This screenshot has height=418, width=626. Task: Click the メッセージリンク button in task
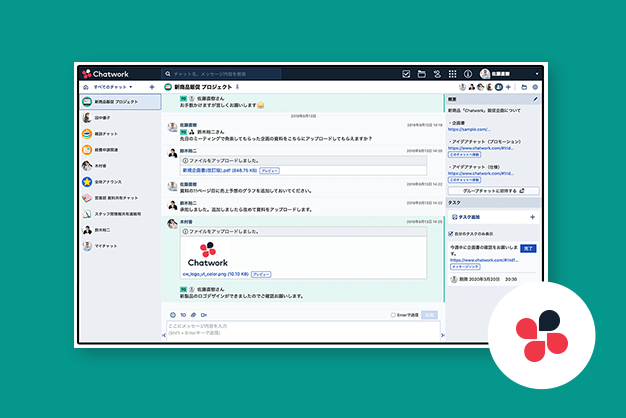pyautogui.click(x=465, y=266)
